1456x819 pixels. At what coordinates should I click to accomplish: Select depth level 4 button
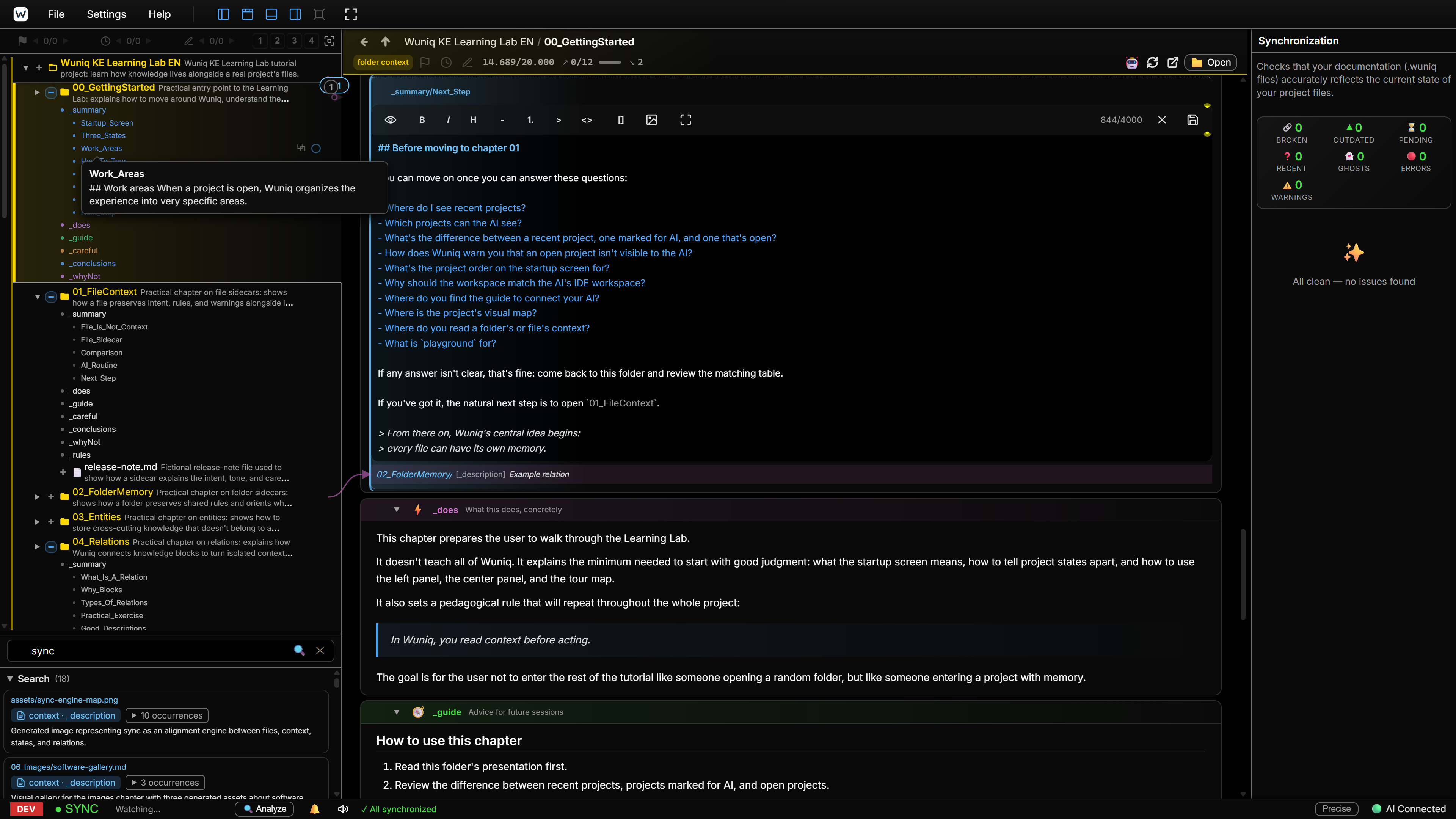click(311, 41)
